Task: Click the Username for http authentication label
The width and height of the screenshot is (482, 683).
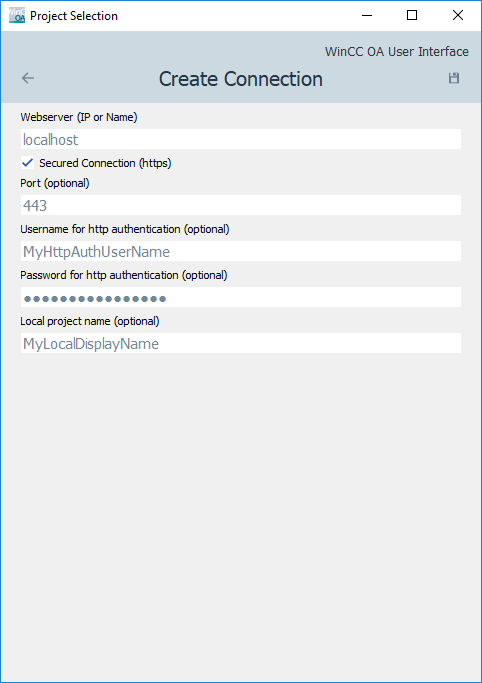Action: 125,229
